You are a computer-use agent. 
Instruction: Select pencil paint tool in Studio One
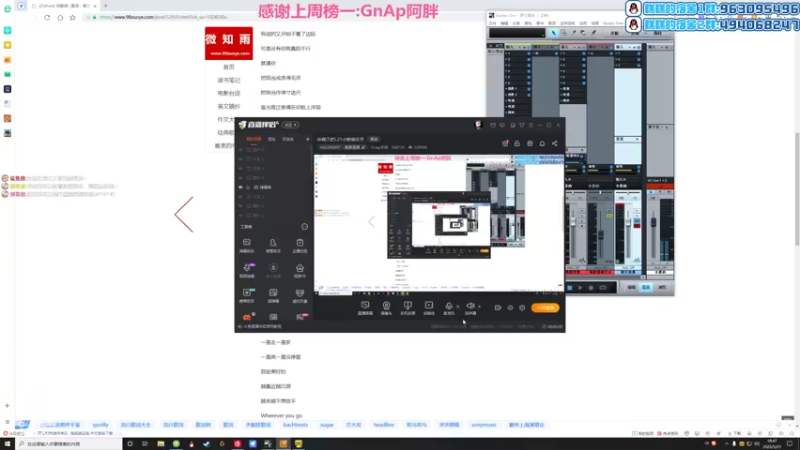click(x=593, y=33)
